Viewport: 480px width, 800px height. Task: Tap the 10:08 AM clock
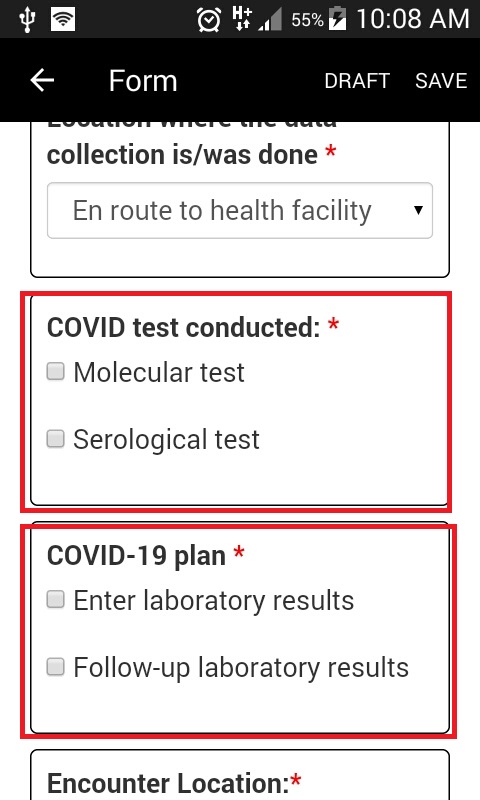tap(413, 19)
